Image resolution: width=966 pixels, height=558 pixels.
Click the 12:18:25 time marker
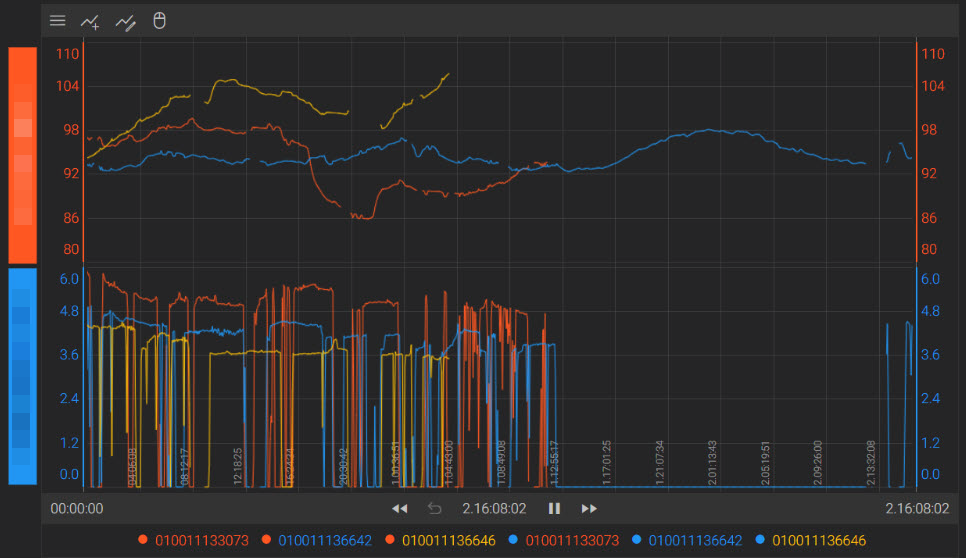[x=238, y=466]
